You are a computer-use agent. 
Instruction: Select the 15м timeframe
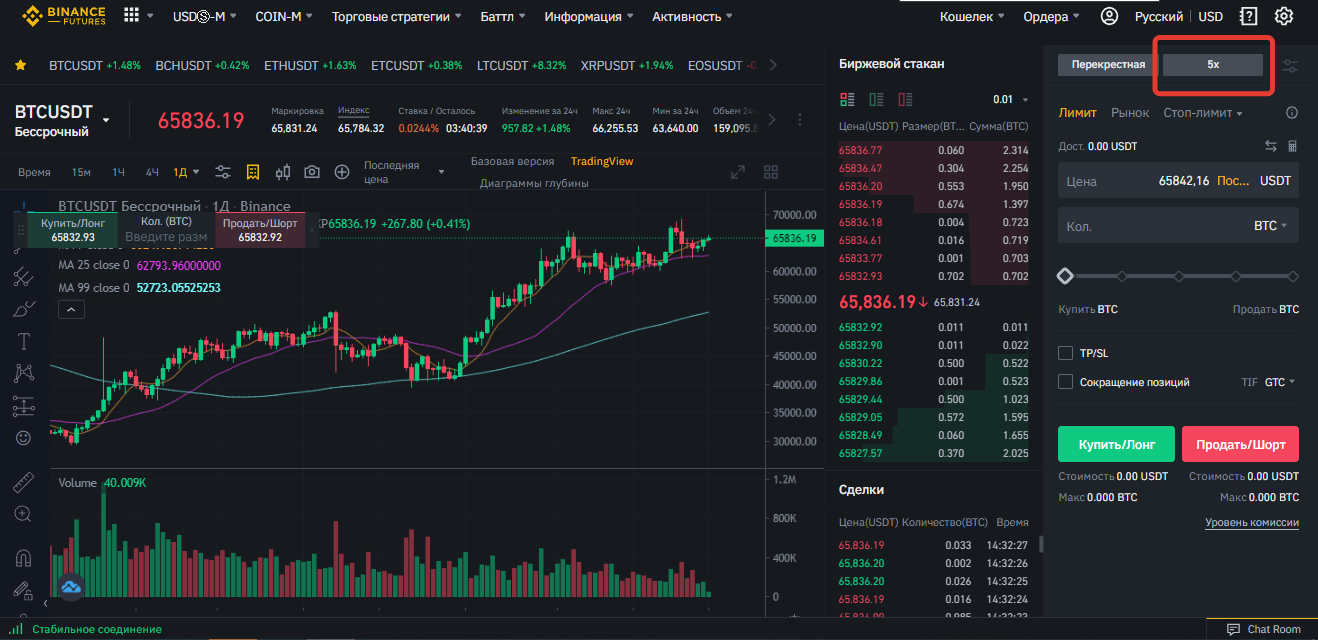[81, 172]
